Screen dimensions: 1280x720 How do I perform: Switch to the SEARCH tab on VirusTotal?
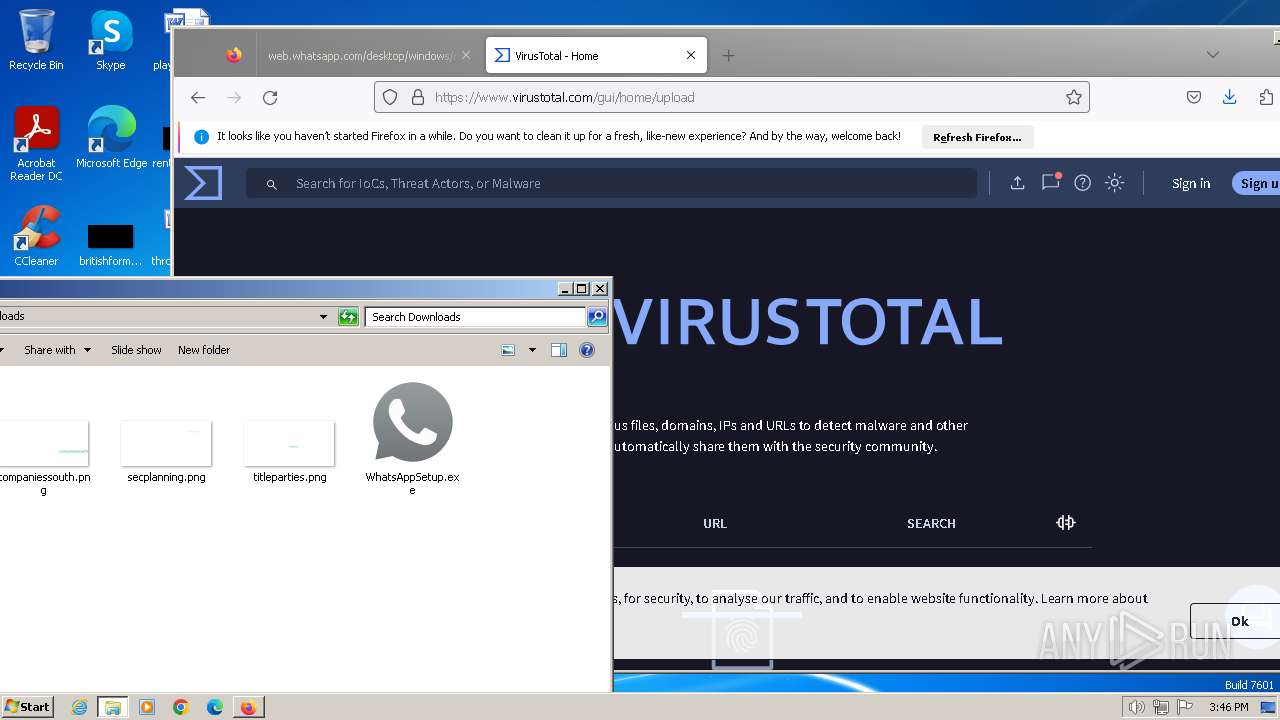click(931, 523)
